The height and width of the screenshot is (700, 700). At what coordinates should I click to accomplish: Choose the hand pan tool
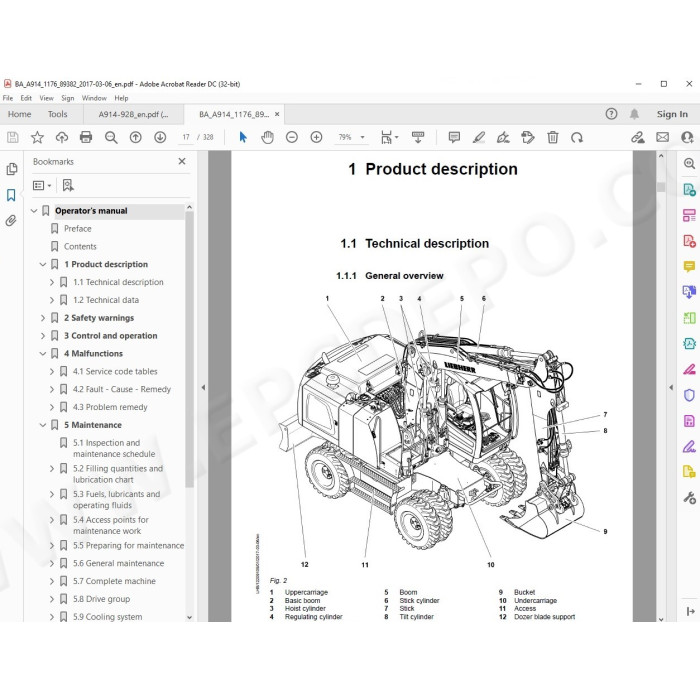pos(267,137)
